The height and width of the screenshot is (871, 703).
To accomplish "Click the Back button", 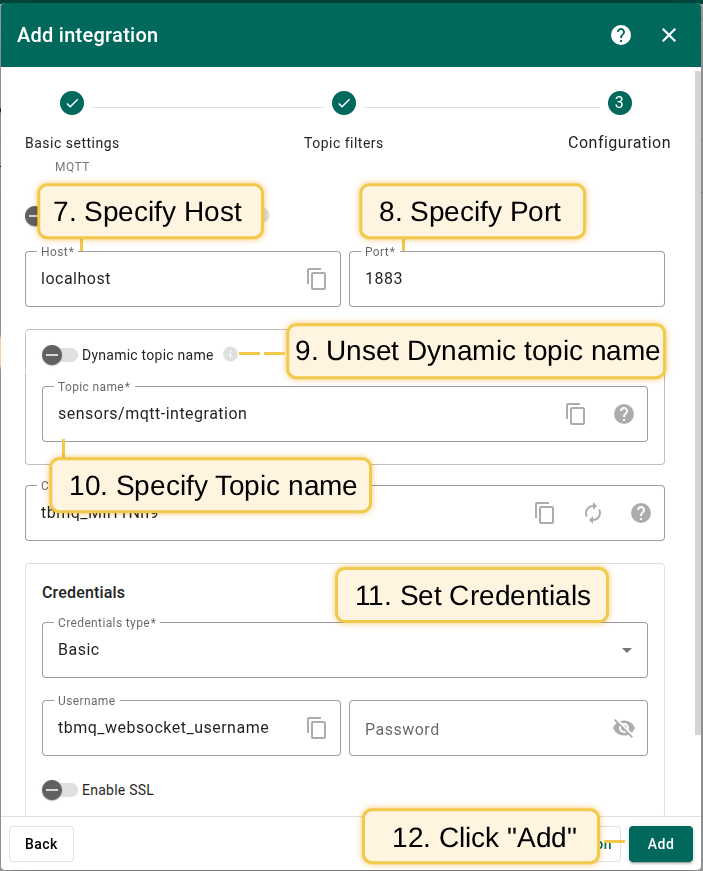I will tap(41, 844).
